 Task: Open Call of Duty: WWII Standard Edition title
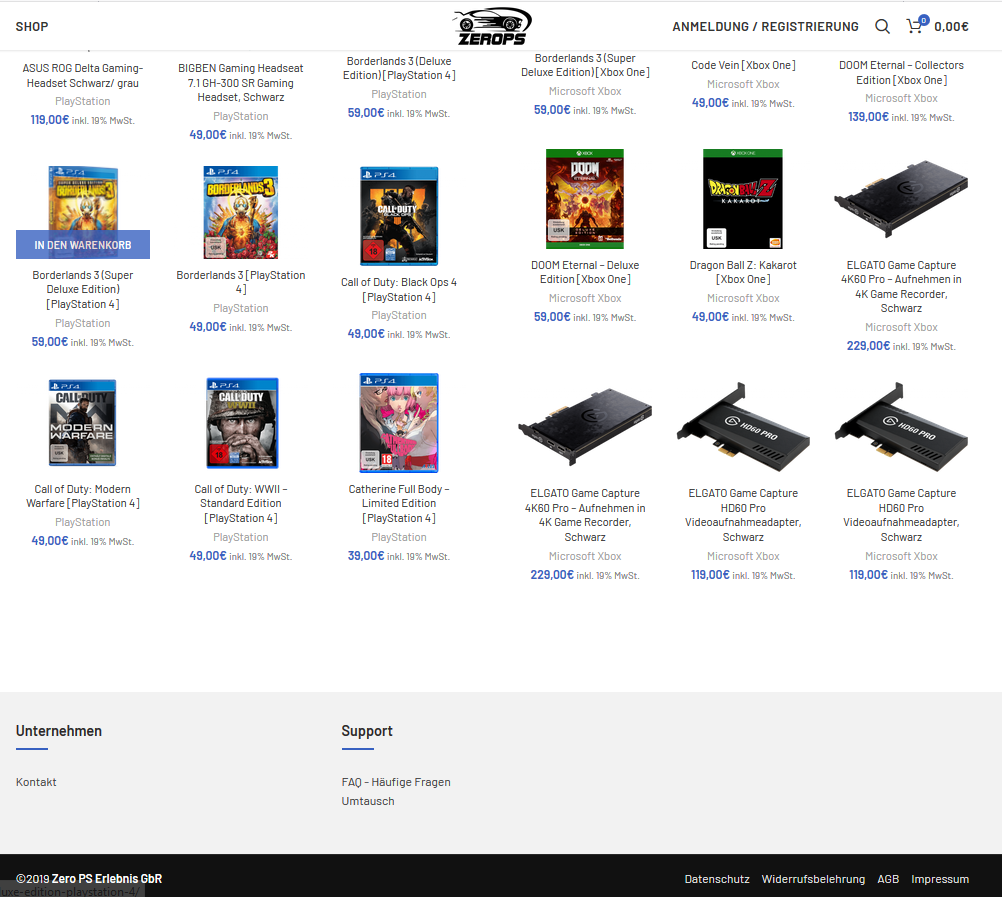[x=241, y=503]
